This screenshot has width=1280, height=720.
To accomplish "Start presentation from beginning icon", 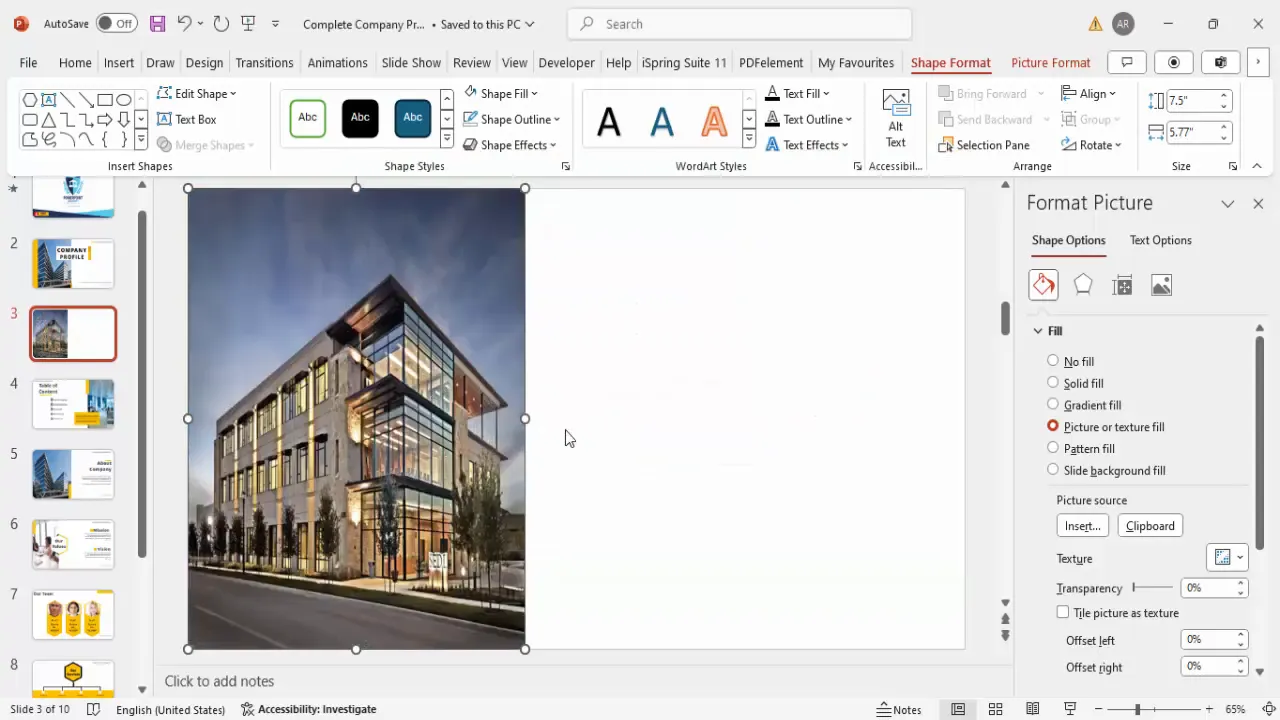I will [248, 23].
